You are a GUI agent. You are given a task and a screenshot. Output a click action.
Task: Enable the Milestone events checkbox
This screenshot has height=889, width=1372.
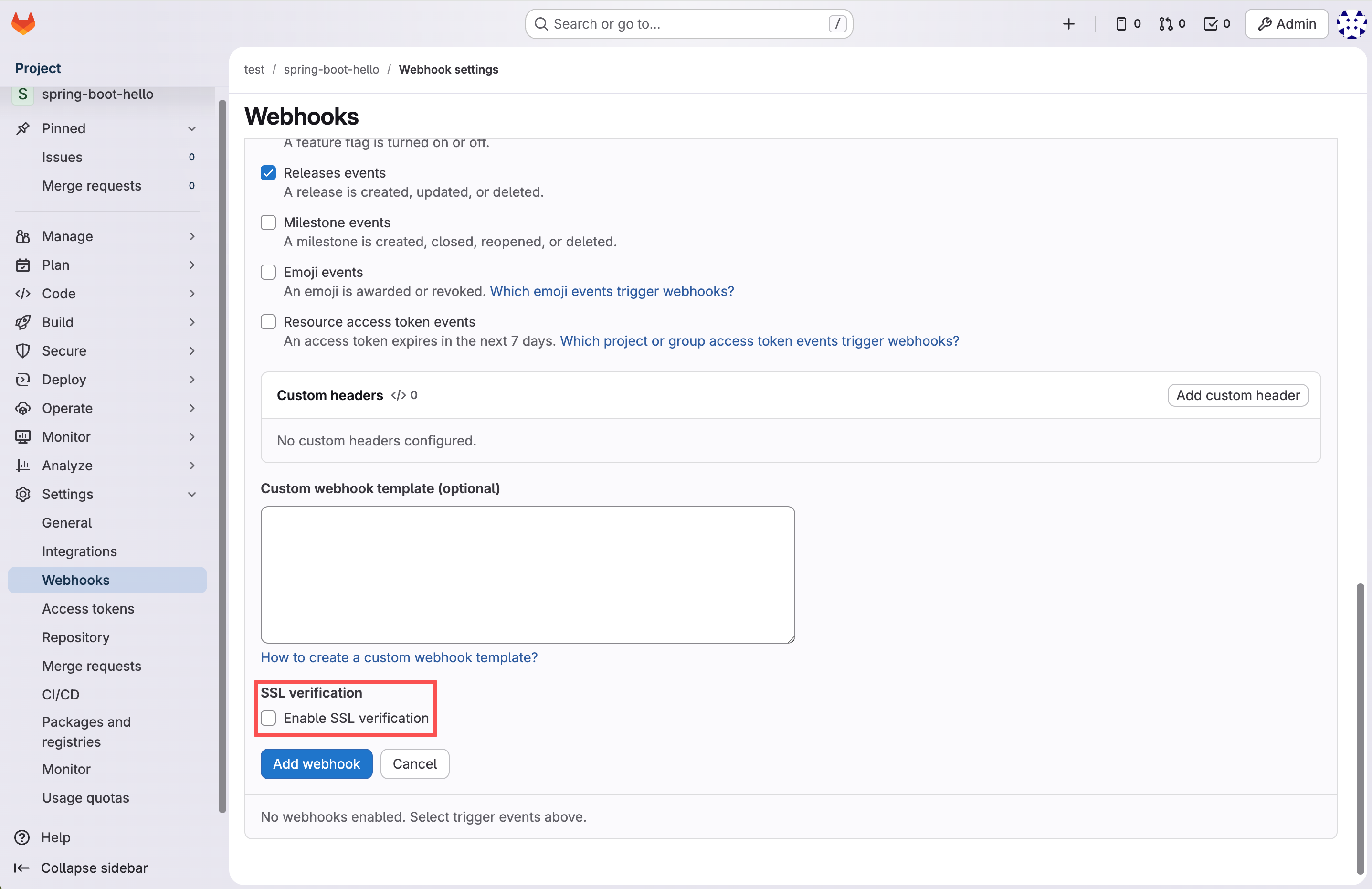[268, 222]
